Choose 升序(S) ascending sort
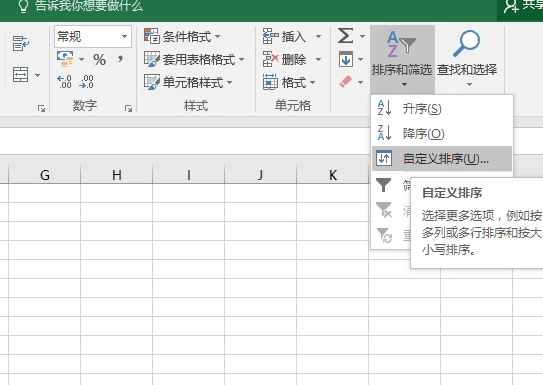The height and width of the screenshot is (385, 543). [442, 109]
